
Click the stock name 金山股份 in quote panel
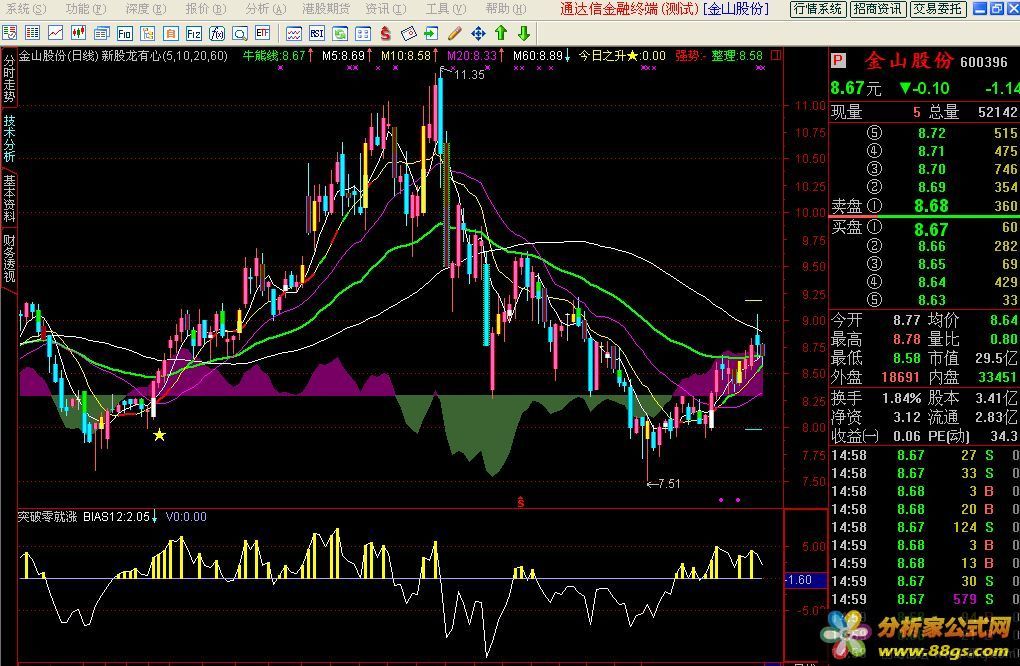click(x=908, y=62)
